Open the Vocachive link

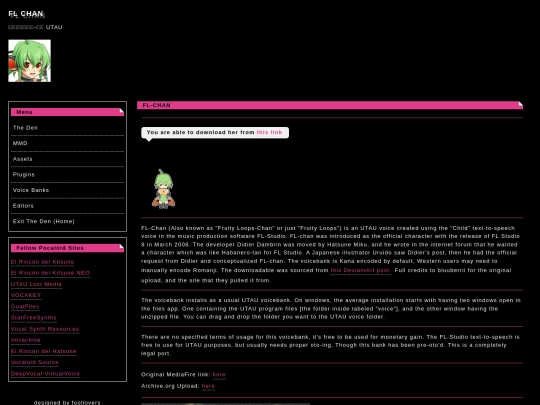pos(25,340)
